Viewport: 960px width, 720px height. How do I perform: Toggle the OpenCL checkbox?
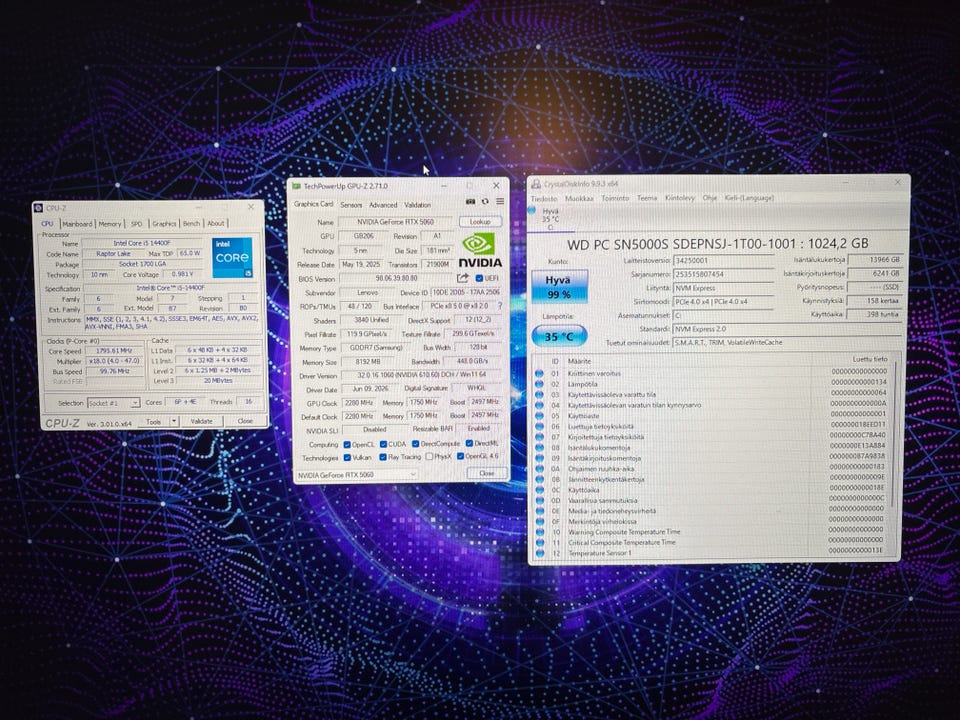pyautogui.click(x=347, y=444)
